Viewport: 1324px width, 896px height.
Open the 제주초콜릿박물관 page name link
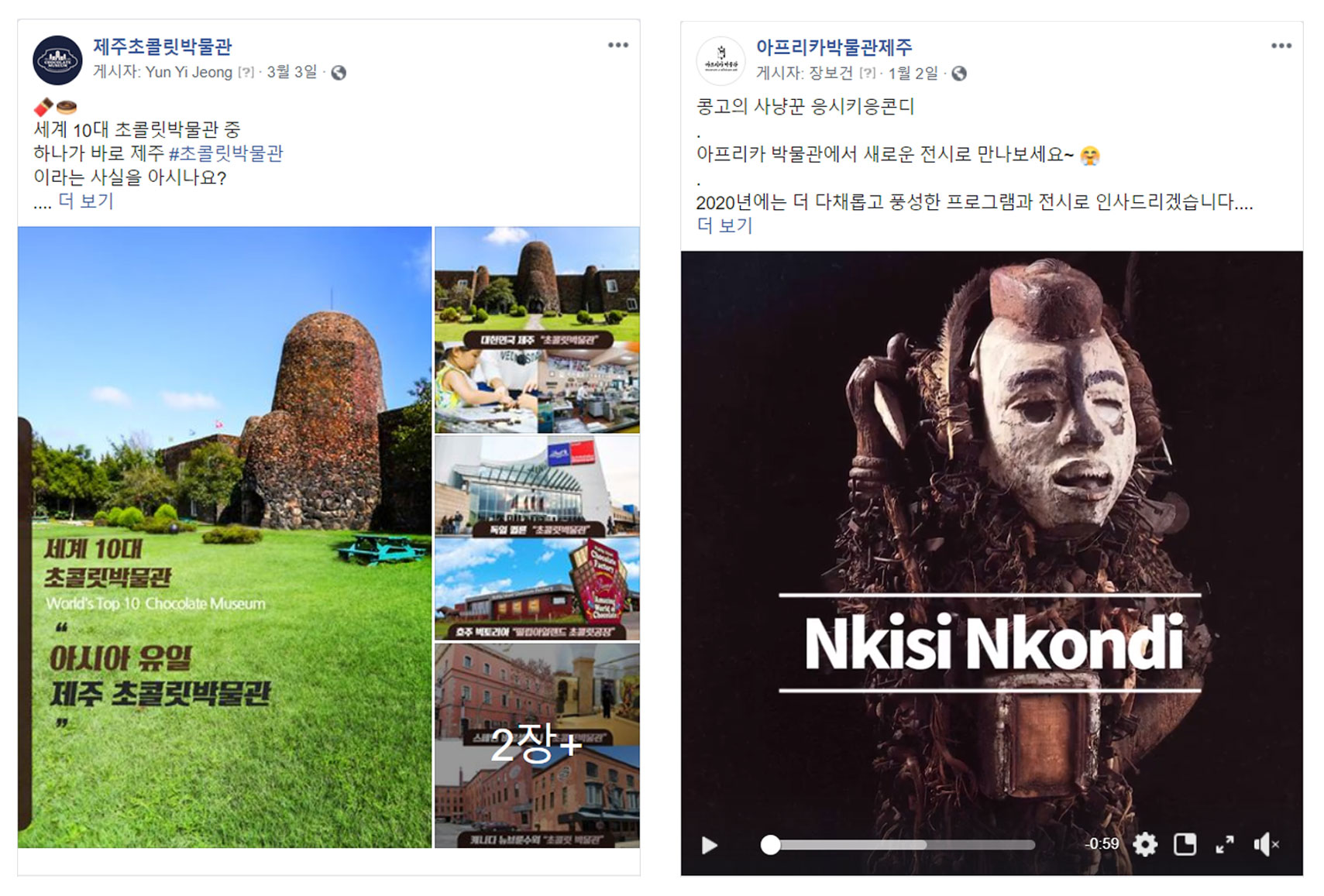click(162, 46)
